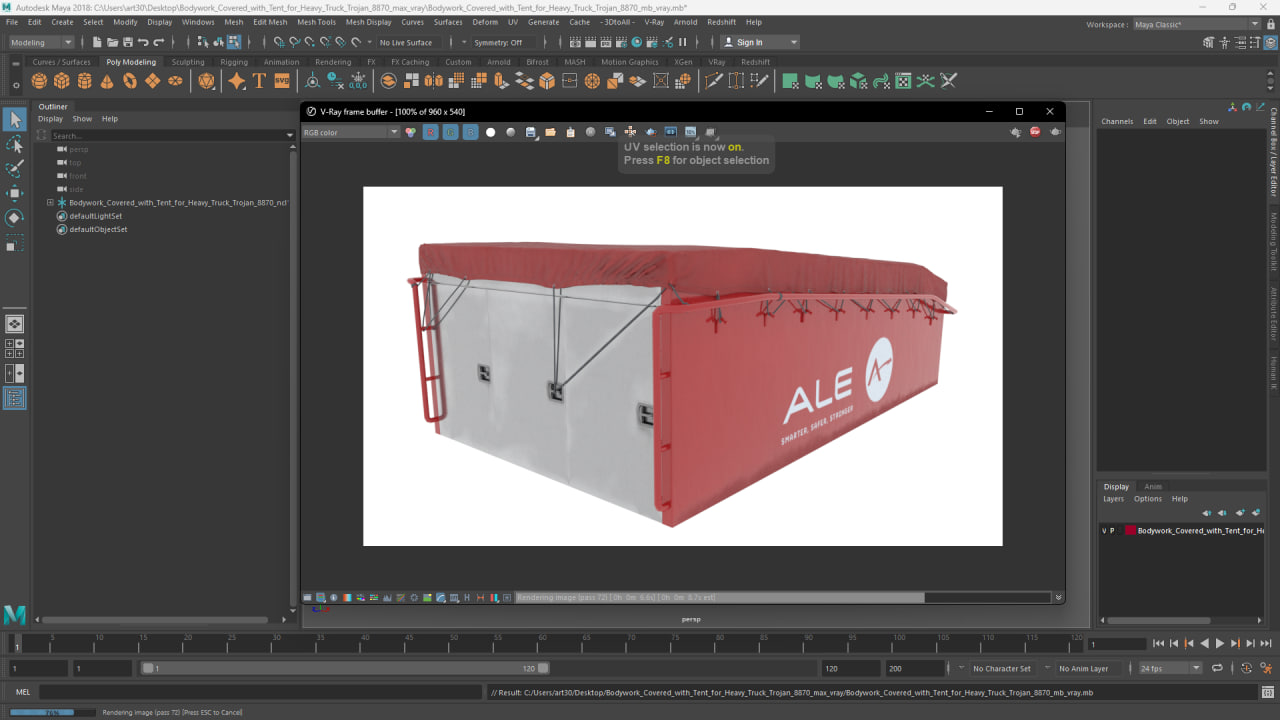Open the 24 fps frame rate dropdown

[x=1169, y=668]
